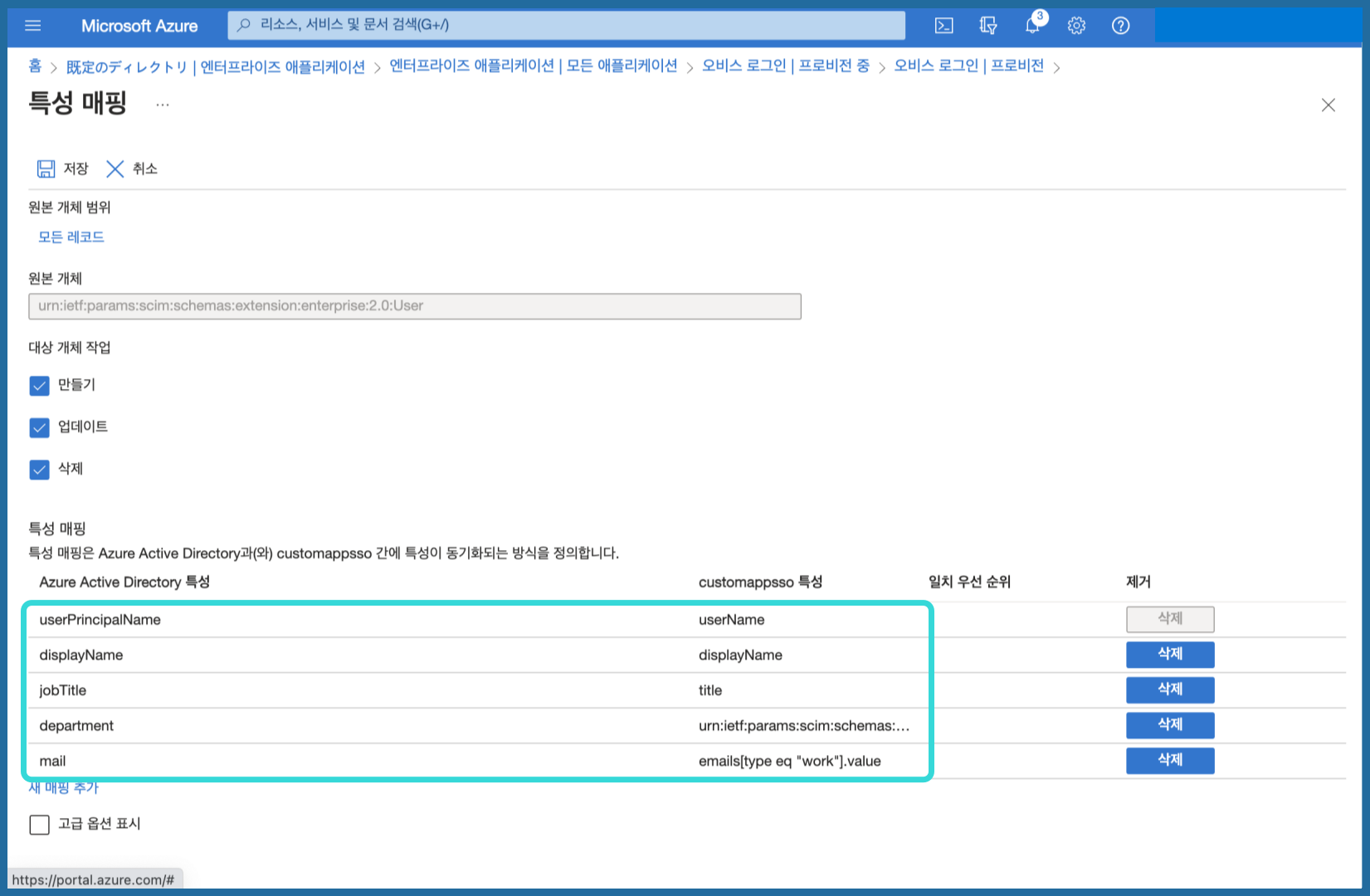
Task: Click the cancel X icon (취소)
Action: [115, 169]
